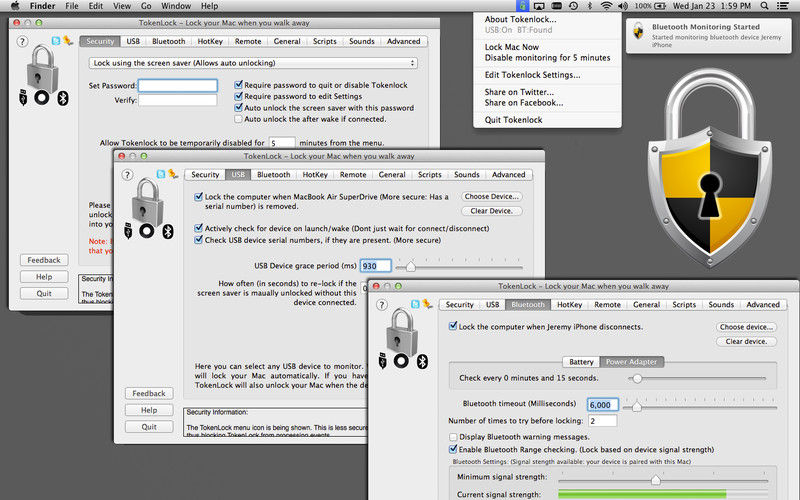Toggle Actively check for device on launch/wake
800x500 pixels.
(198, 228)
